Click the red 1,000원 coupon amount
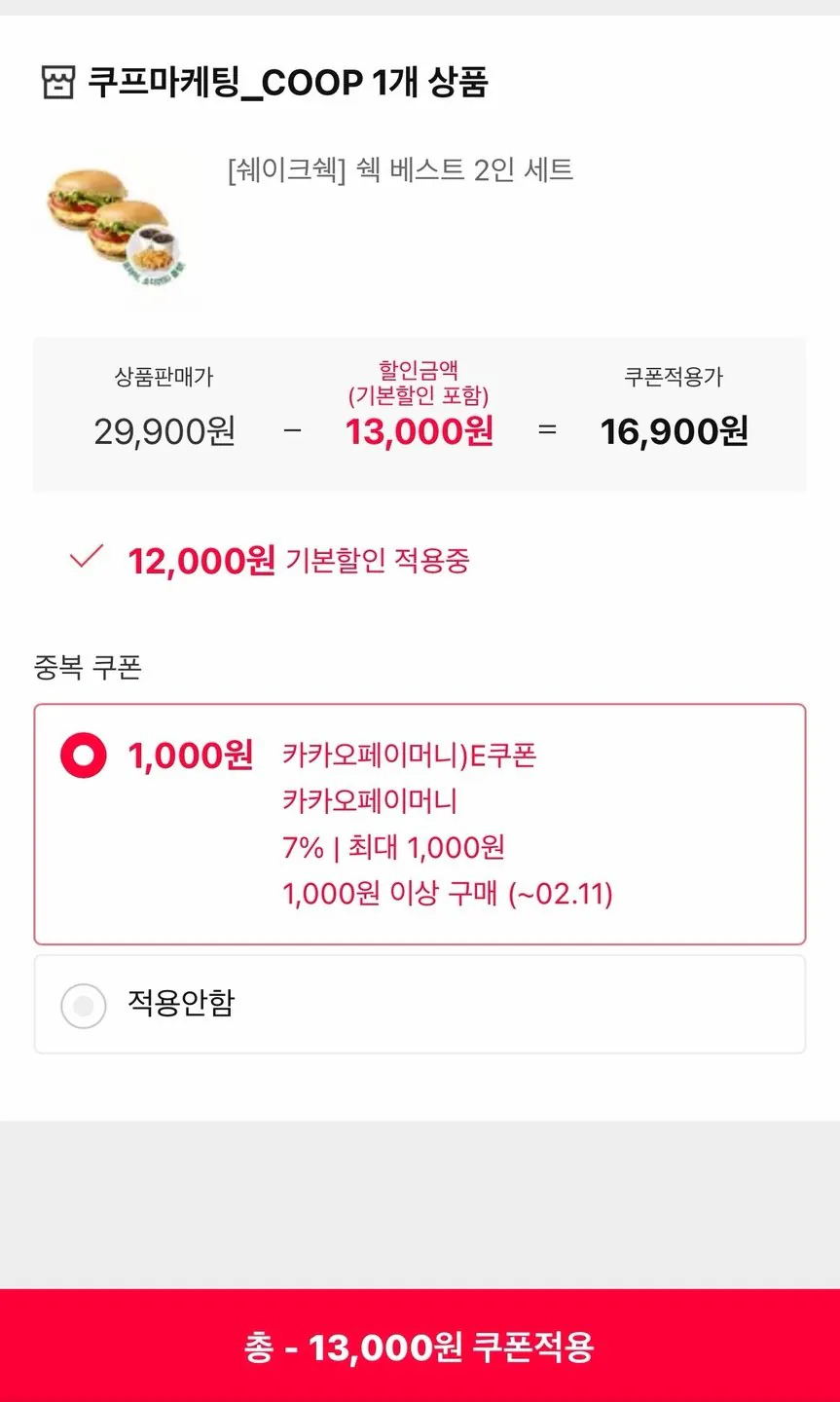Screen dimensions: 840x1402 coord(191,756)
